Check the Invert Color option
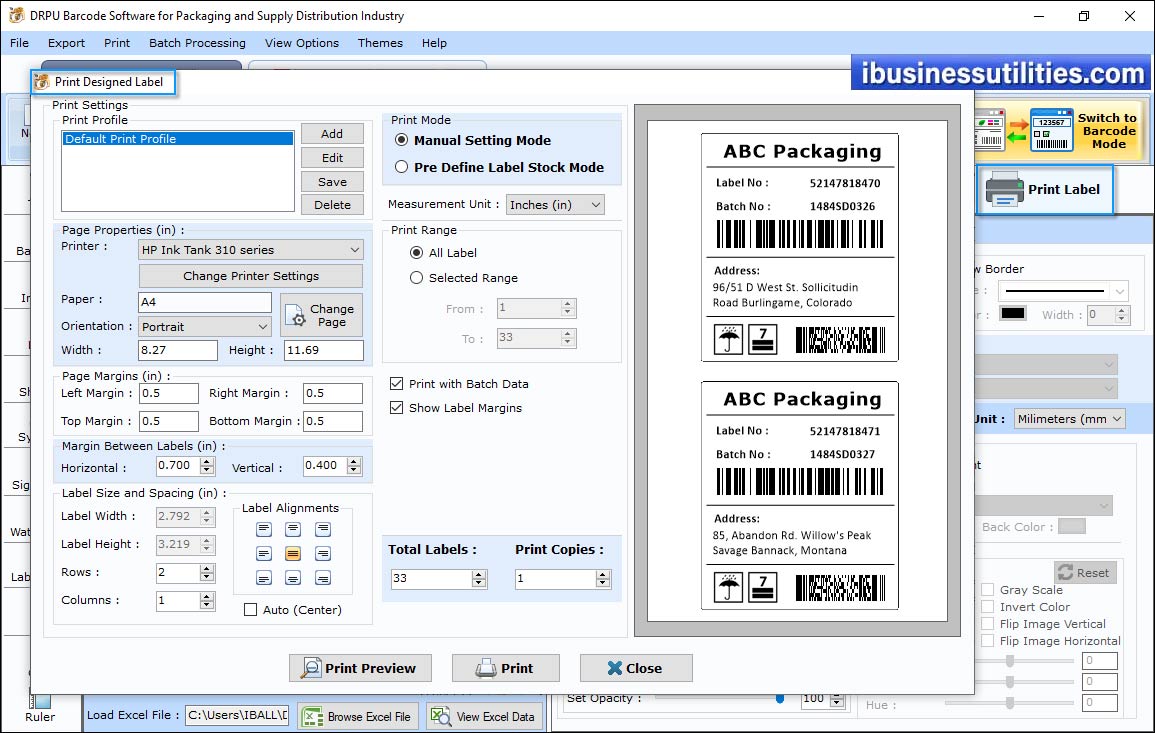1155x733 pixels. coord(988,606)
